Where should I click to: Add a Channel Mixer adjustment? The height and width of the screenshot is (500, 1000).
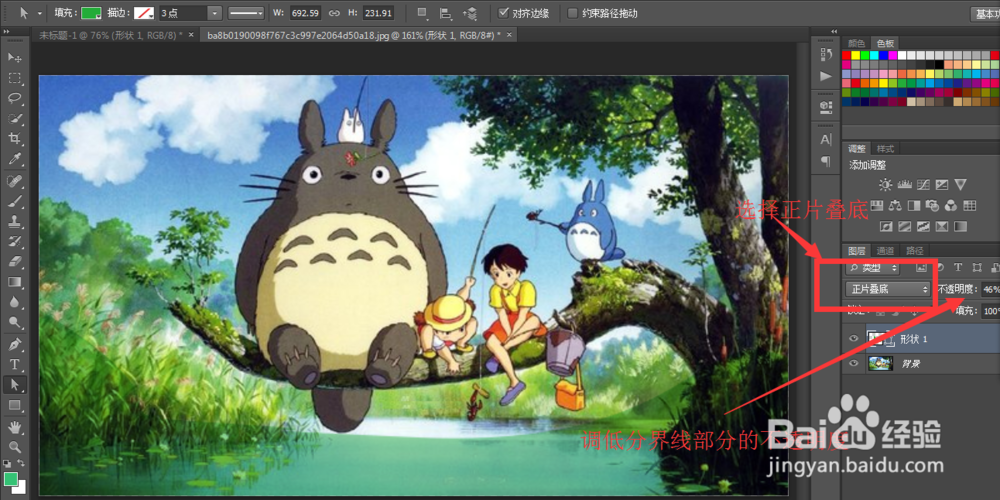coord(951,205)
